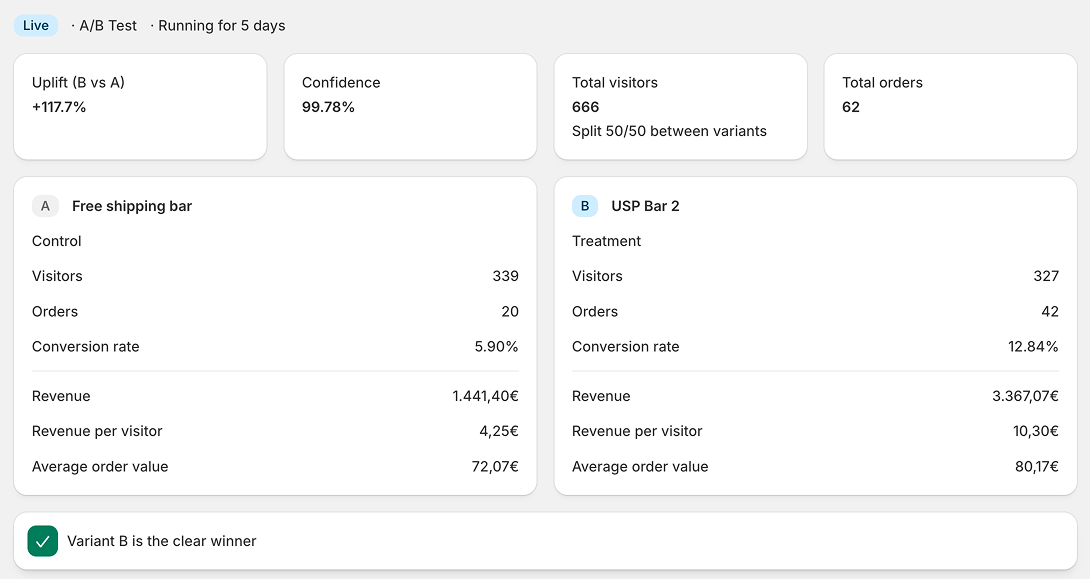
Task: Click the variant B badge
Action: (x=585, y=206)
